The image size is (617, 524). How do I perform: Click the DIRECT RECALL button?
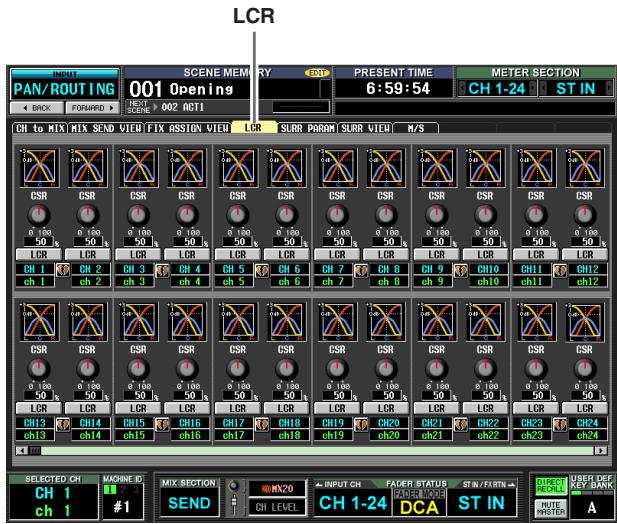coord(550,485)
